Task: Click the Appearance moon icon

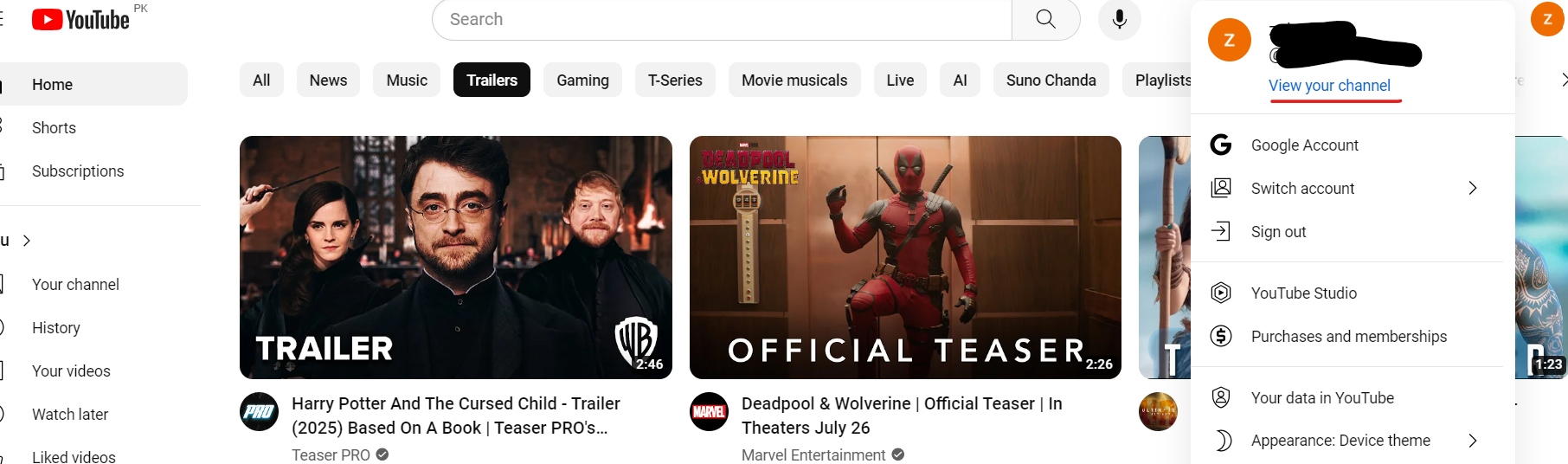Action: 1221,441
